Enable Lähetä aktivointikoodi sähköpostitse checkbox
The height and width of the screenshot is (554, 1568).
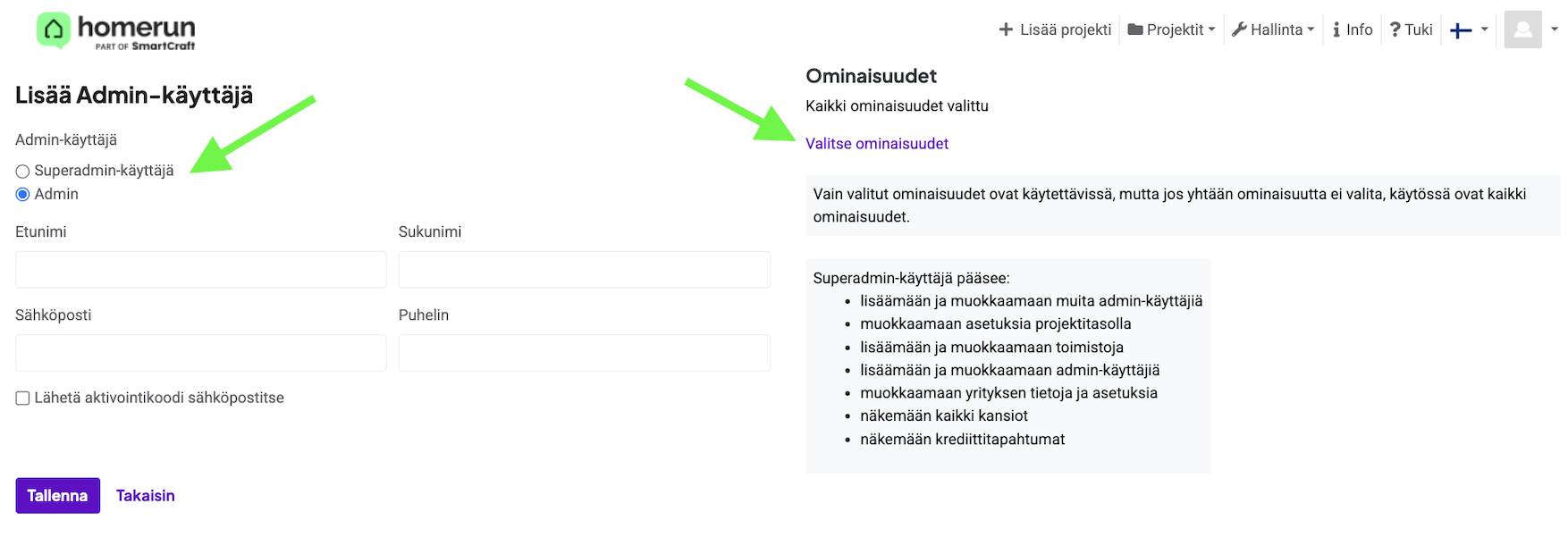coord(23,399)
